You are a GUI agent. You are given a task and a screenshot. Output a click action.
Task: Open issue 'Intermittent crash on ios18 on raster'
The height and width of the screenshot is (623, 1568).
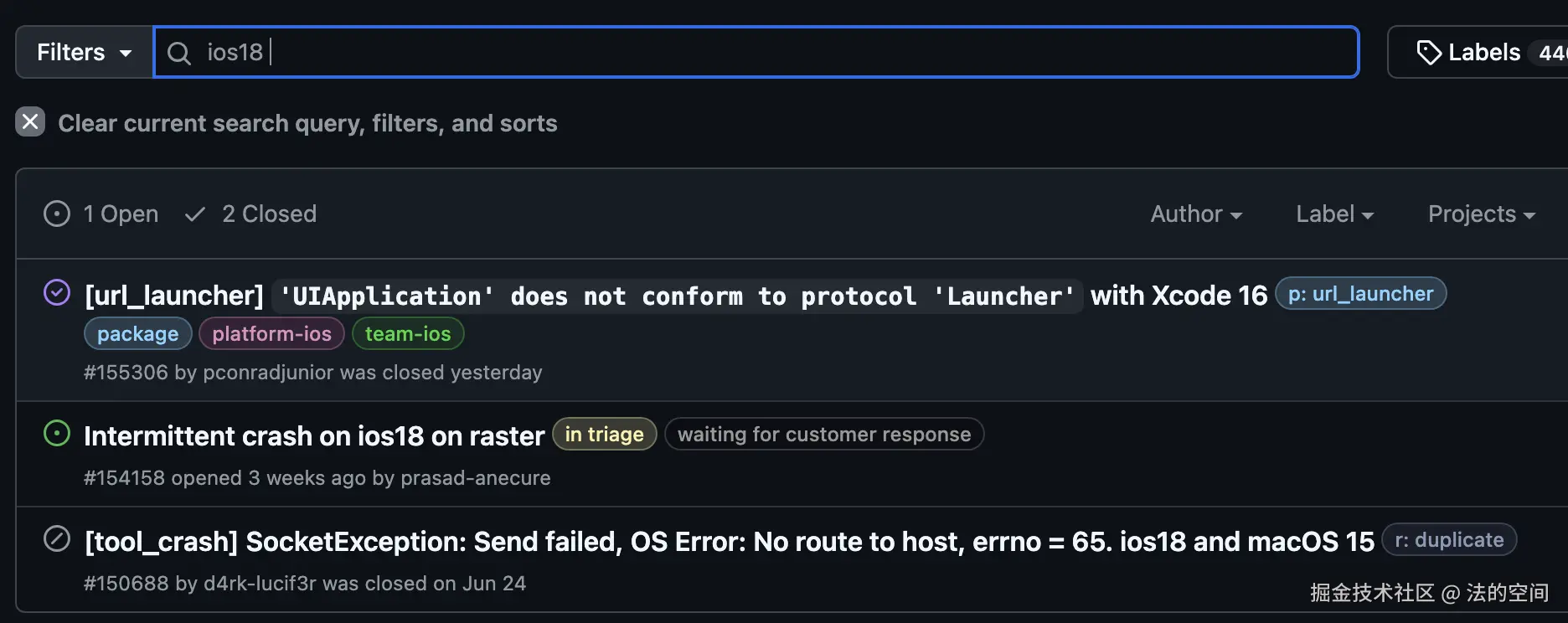[x=314, y=436]
